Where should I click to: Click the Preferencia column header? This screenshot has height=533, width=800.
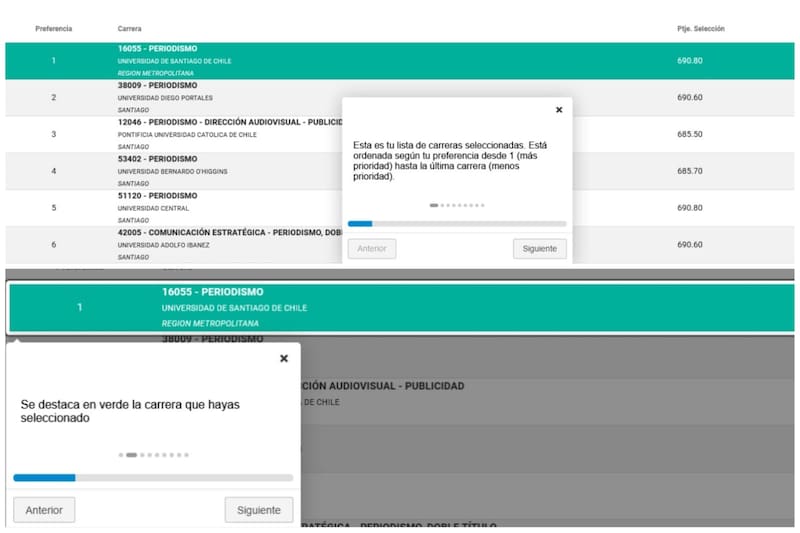[54, 29]
